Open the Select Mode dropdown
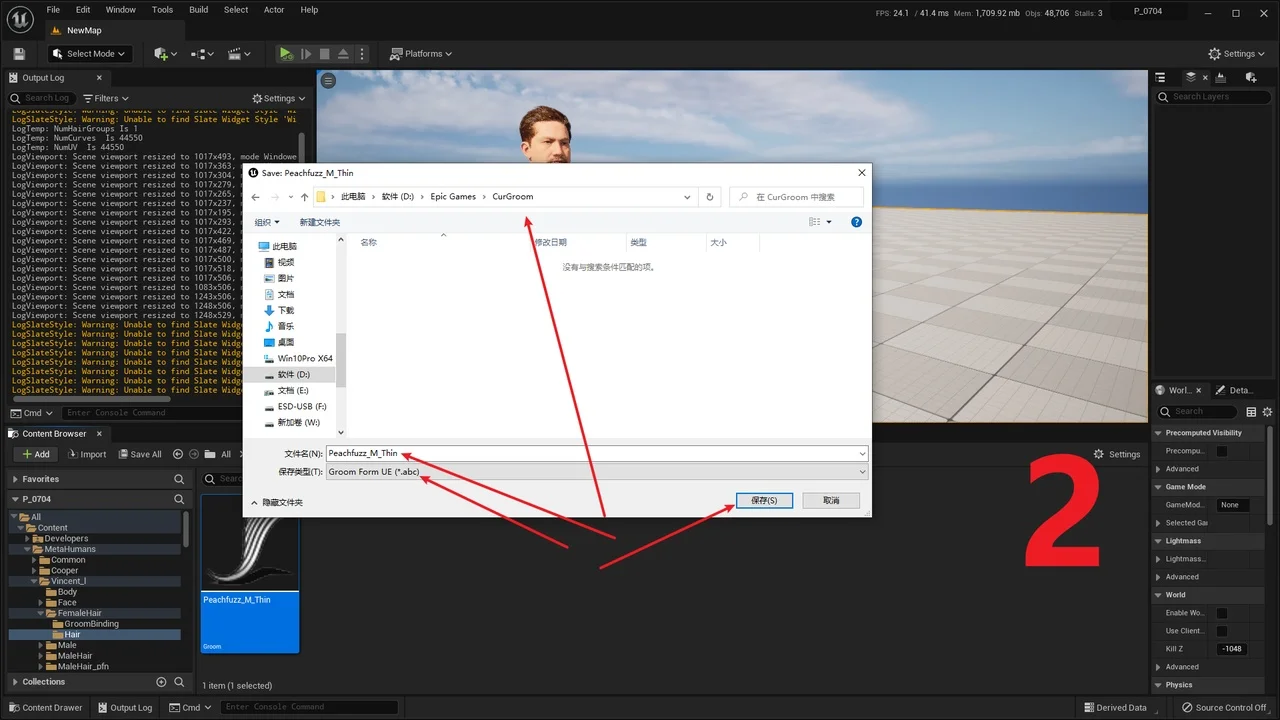1280x720 pixels. click(90, 54)
